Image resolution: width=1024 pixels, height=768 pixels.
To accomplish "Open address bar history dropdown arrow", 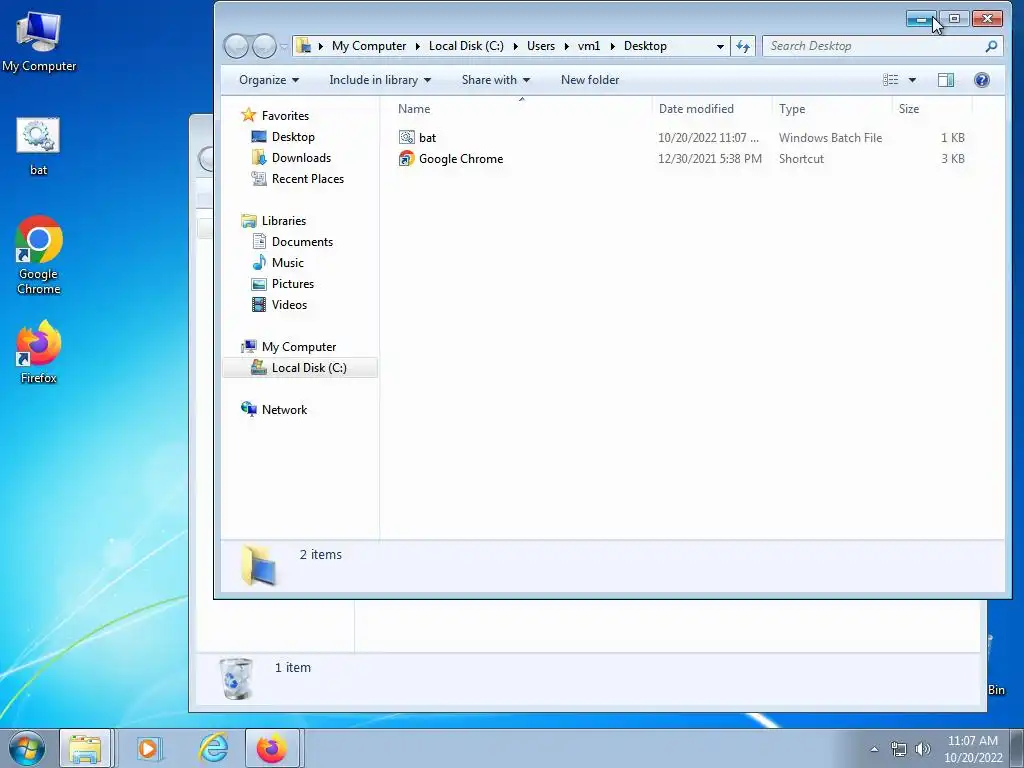I will (720, 46).
